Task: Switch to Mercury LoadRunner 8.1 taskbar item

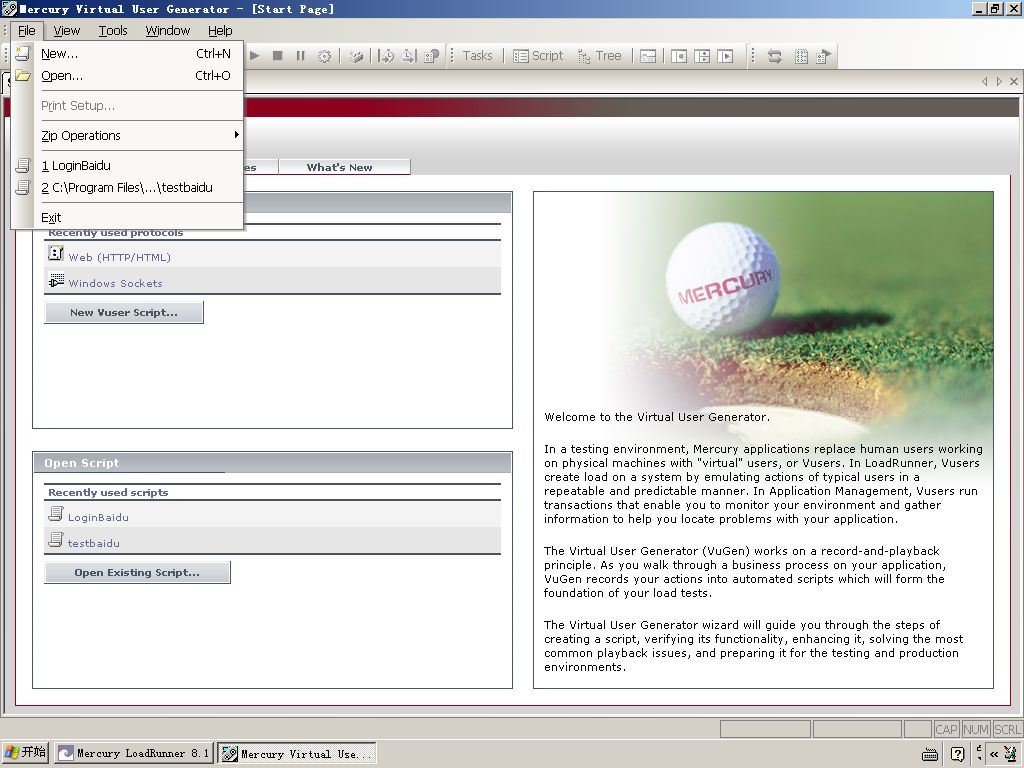Action: 134,753
